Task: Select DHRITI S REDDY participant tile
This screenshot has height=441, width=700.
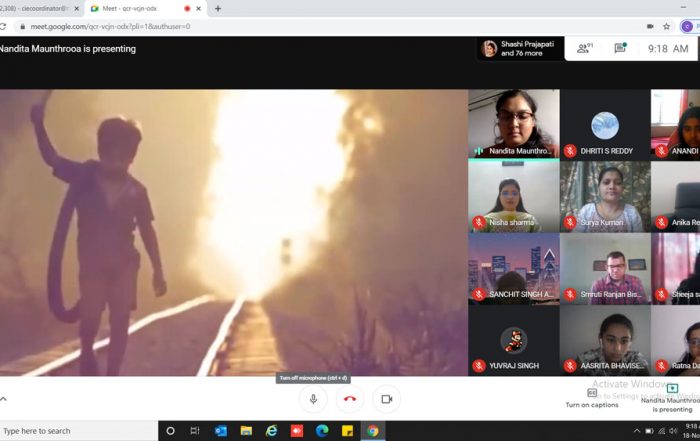Action: point(605,125)
